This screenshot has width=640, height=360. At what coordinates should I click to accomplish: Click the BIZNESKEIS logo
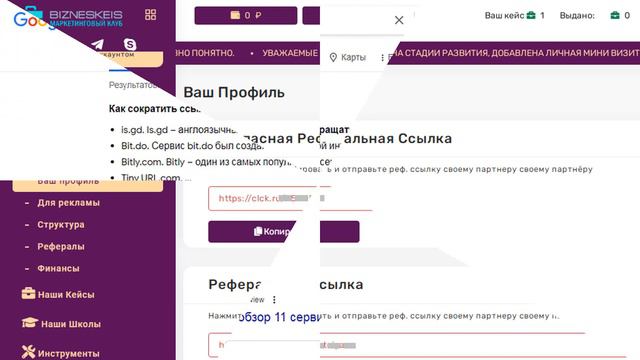pyautogui.click(x=86, y=18)
